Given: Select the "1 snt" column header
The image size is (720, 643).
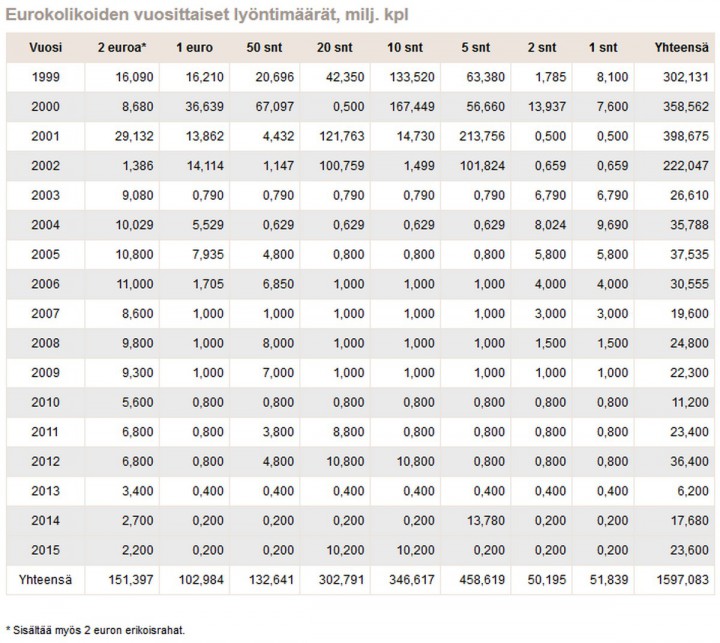Looking at the screenshot, I should pyautogui.click(x=608, y=48).
